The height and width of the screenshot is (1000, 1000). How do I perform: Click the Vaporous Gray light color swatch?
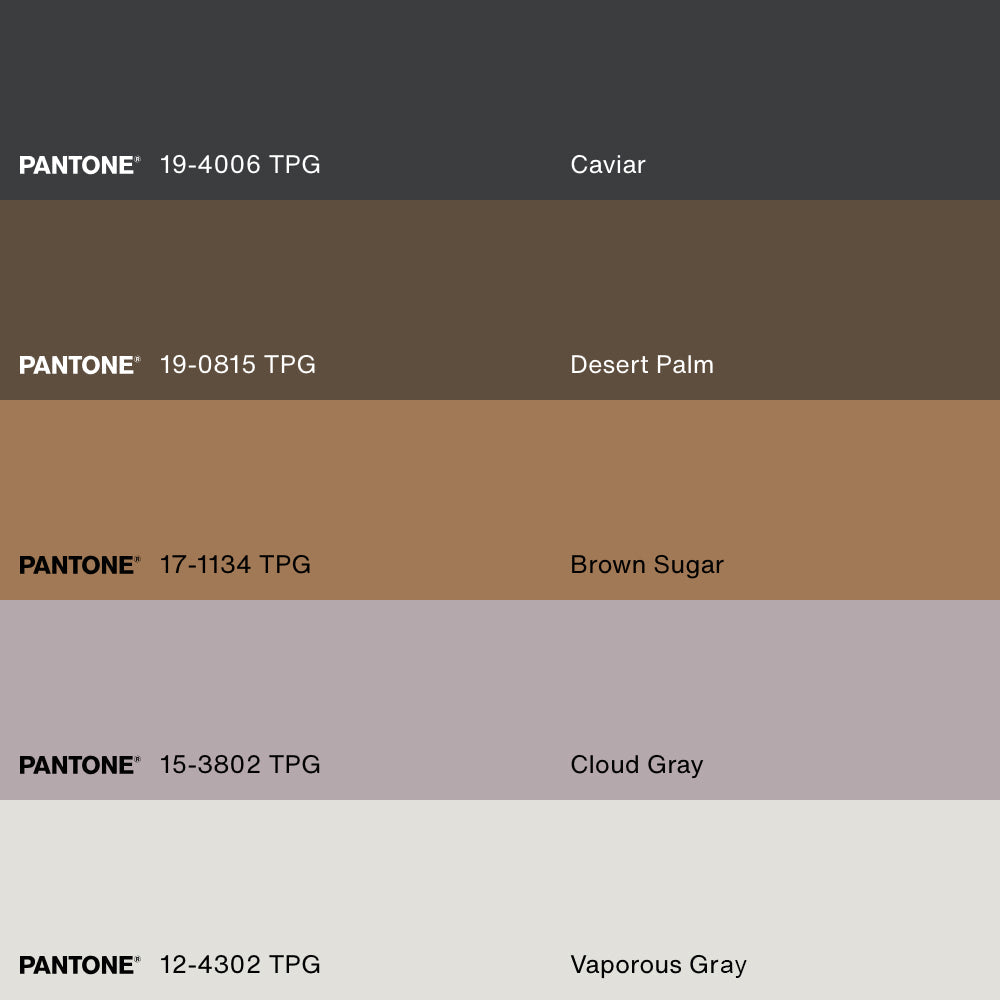pyautogui.click(x=500, y=900)
